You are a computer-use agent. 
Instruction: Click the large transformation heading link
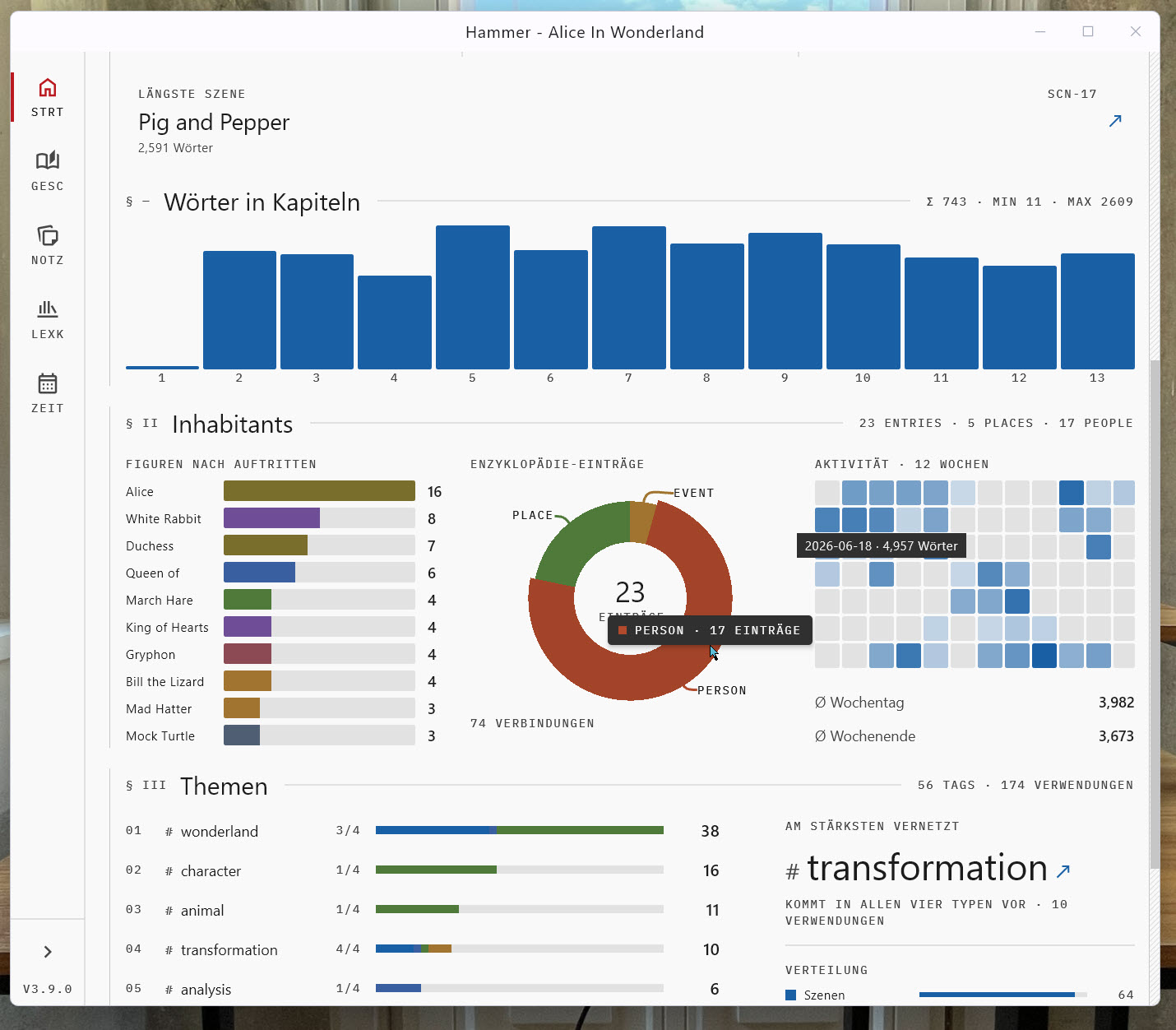coord(927,869)
